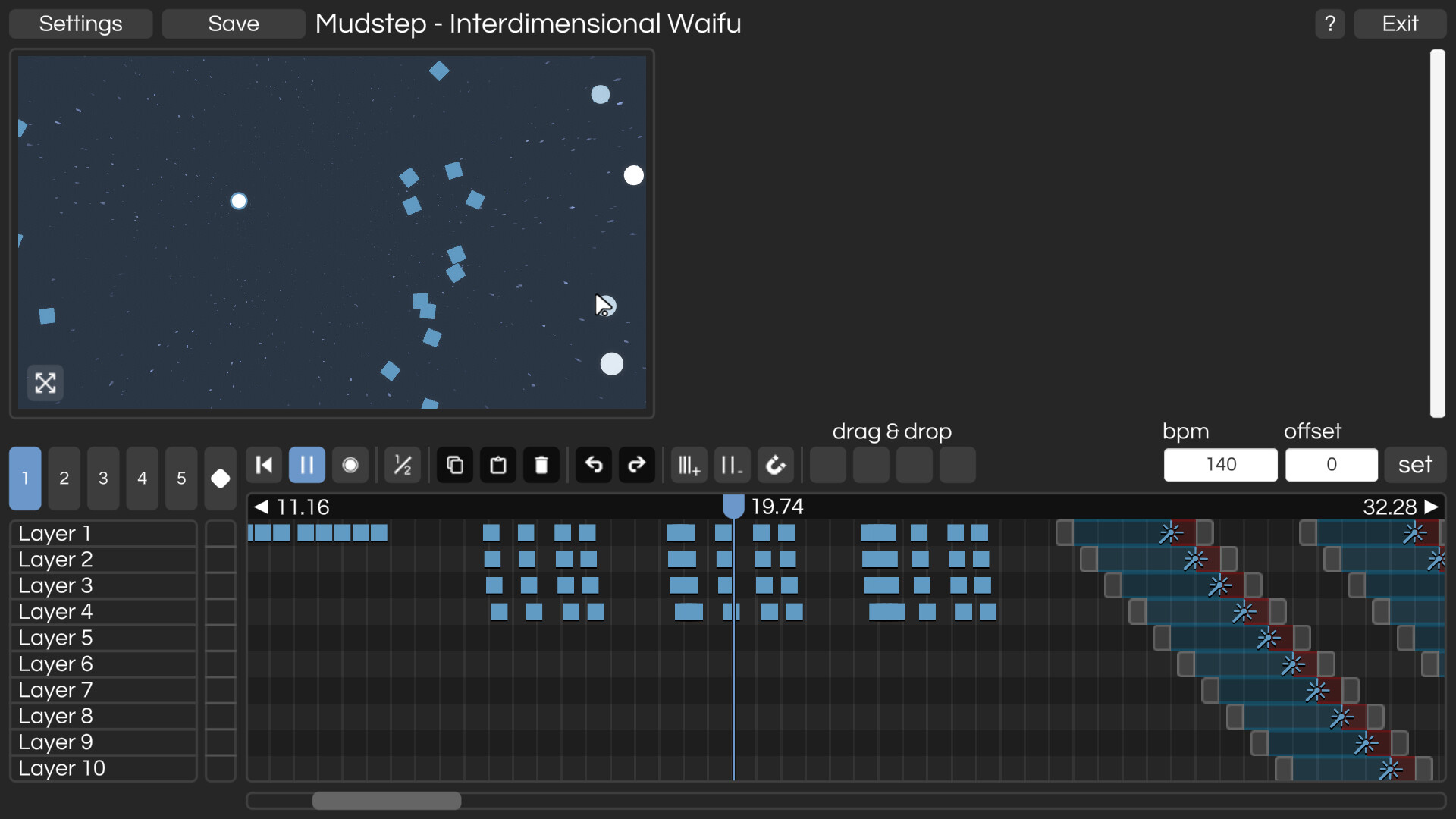Toggle half speed playback
The width and height of the screenshot is (1456, 819).
(403, 465)
